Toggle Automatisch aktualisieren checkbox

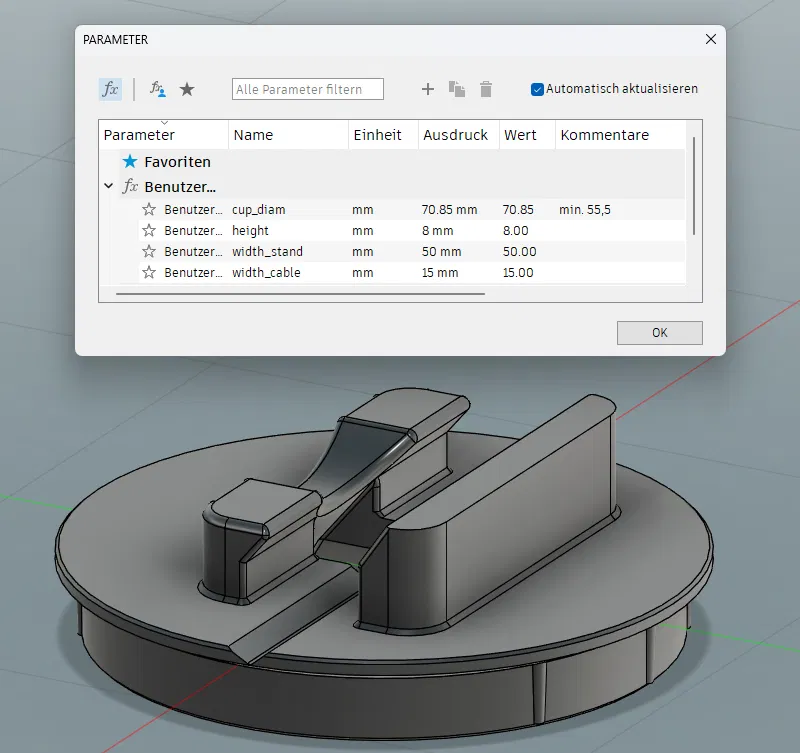537,89
